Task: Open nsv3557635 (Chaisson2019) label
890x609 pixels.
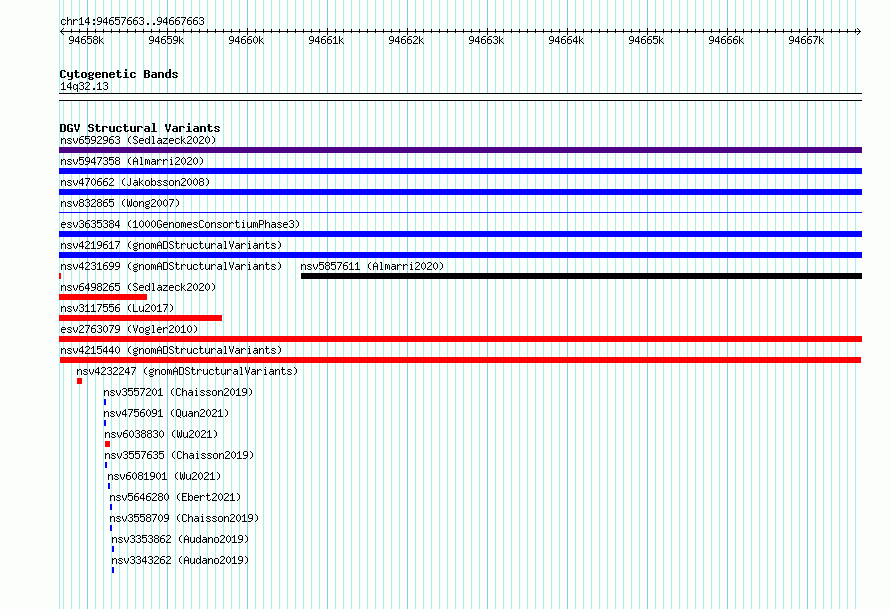Action: pyautogui.click(x=179, y=455)
